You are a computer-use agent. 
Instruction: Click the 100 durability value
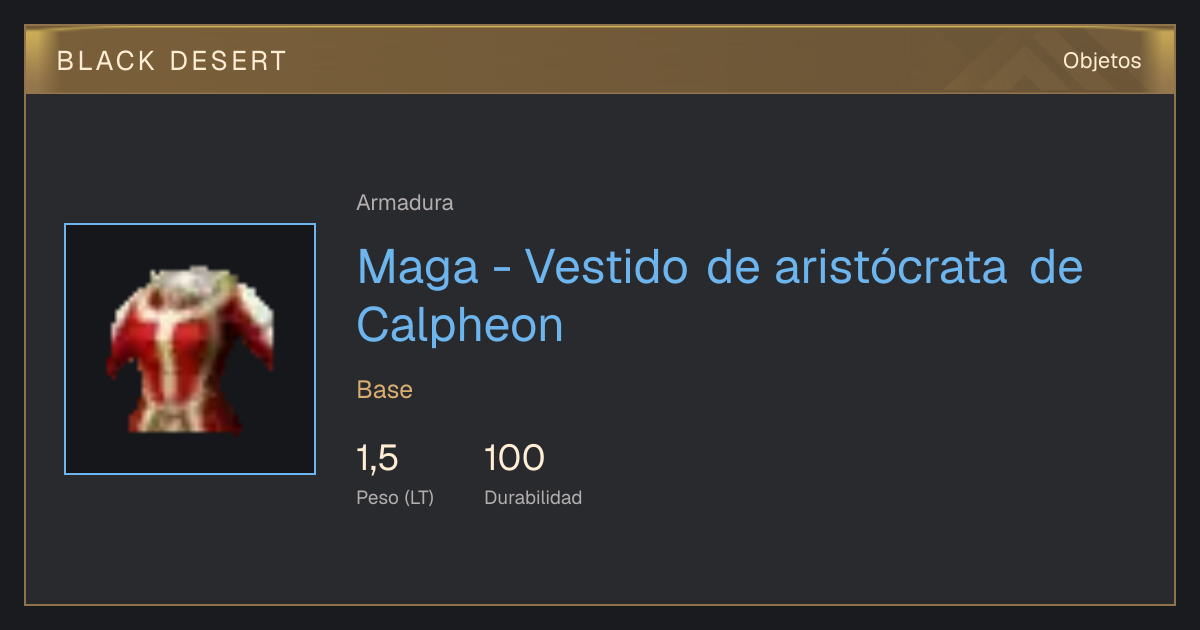click(514, 458)
